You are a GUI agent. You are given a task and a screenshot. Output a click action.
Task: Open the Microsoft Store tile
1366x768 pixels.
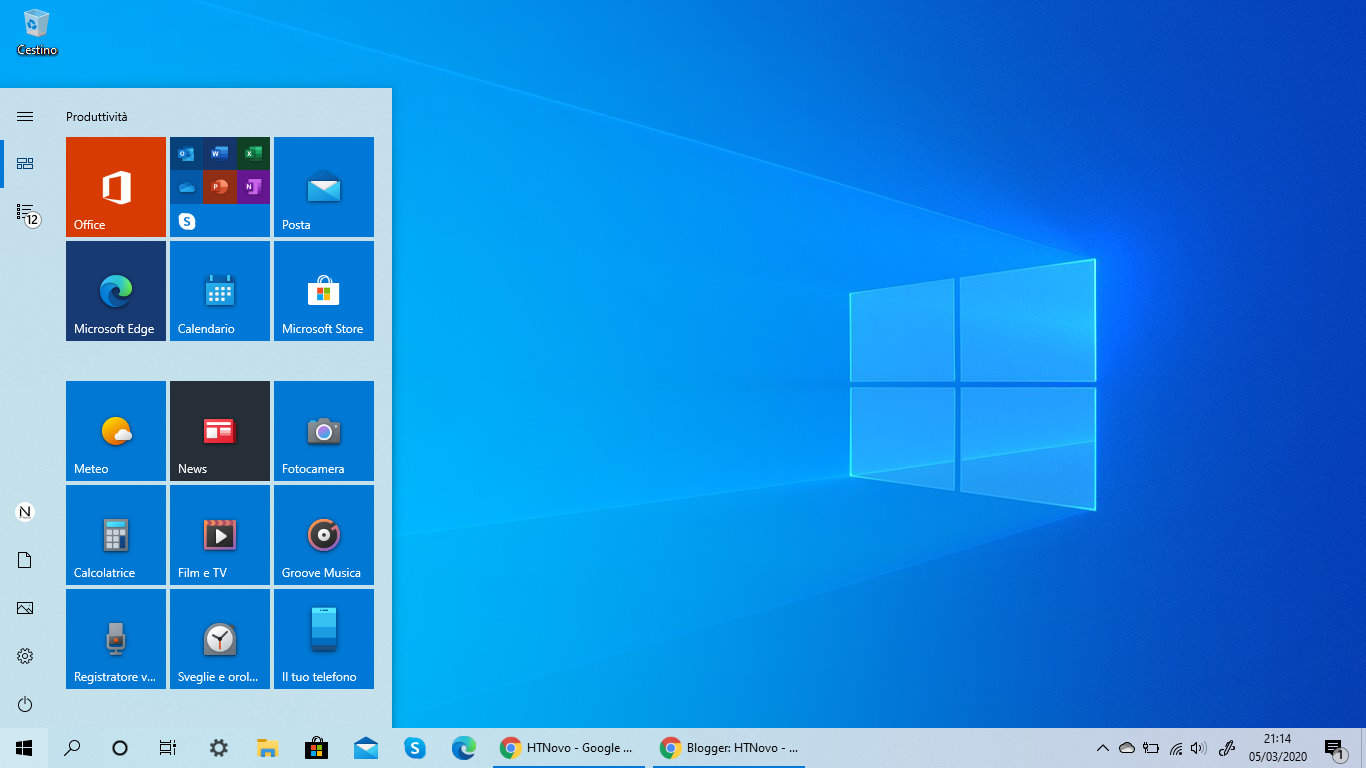[x=323, y=291]
